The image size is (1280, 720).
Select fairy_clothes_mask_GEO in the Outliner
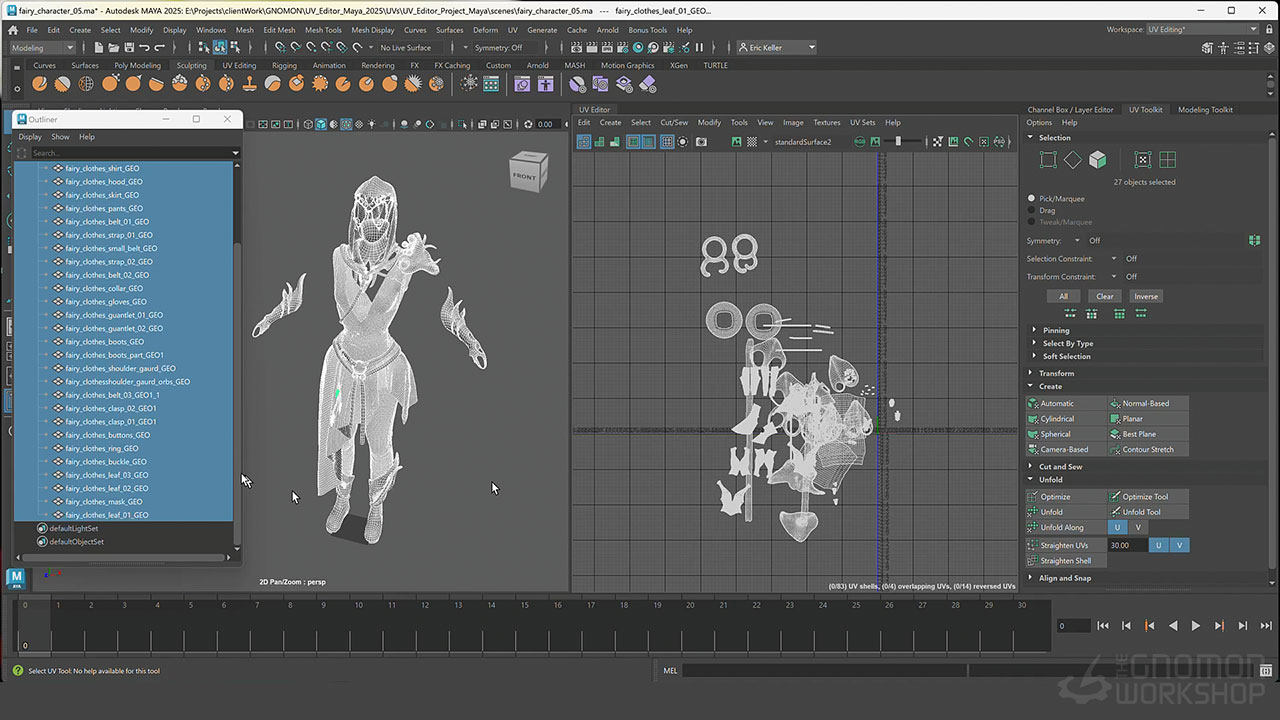104,502
